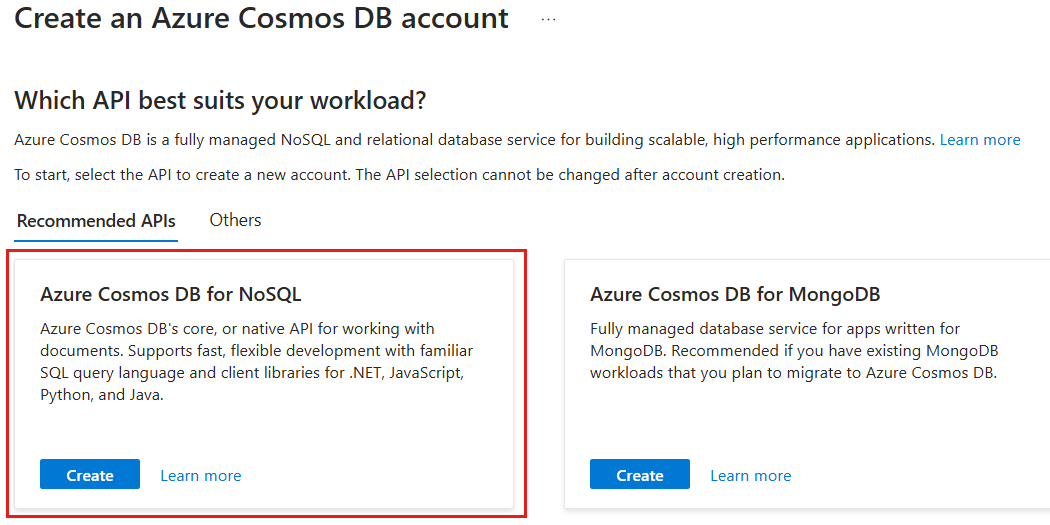Select the NoSQL card's first description line
This screenshot has width=1050, height=525.
click(x=237, y=329)
